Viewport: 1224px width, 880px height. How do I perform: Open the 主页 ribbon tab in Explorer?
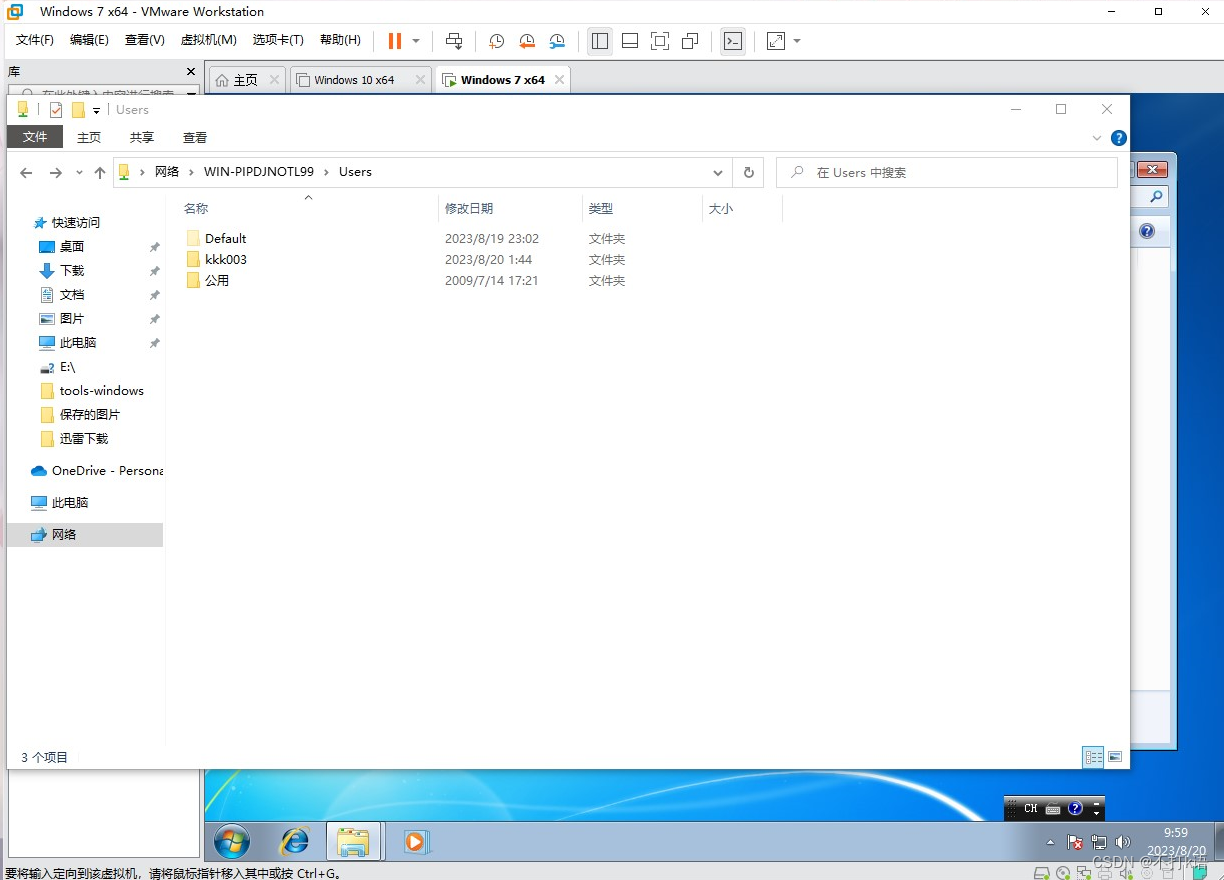89,137
